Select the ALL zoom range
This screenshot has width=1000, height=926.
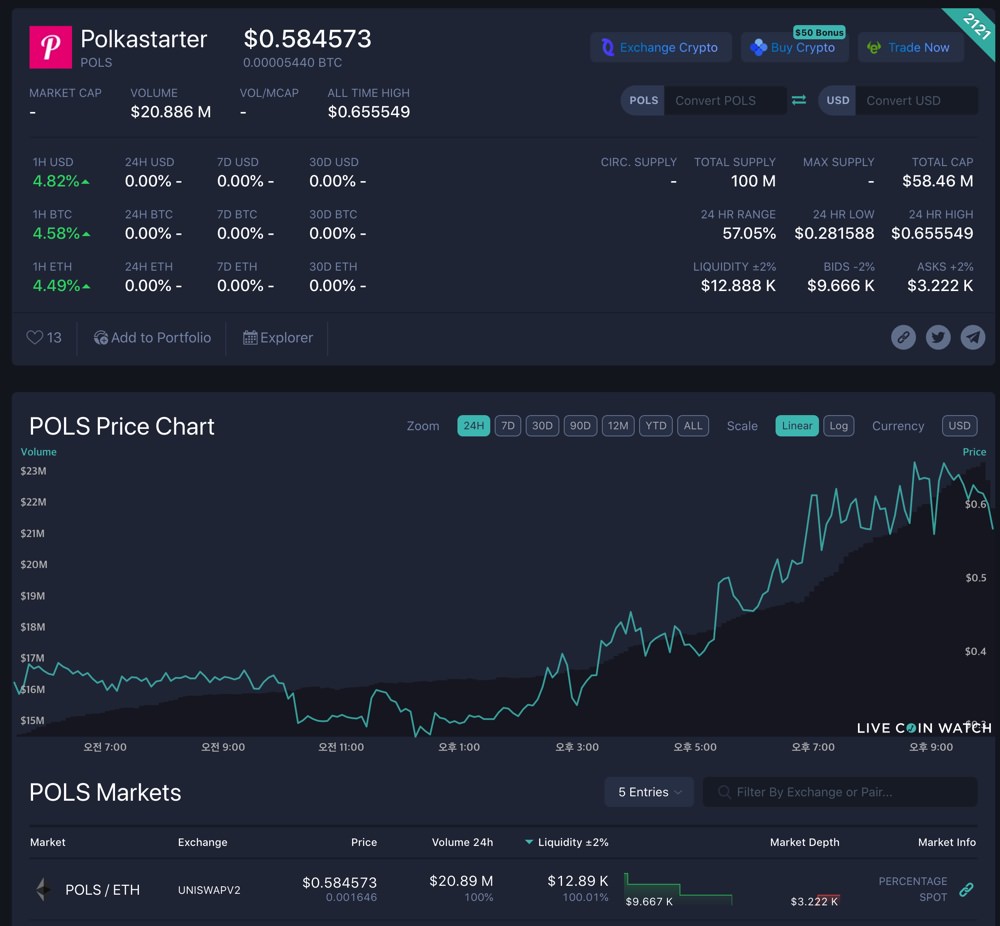[x=693, y=425]
